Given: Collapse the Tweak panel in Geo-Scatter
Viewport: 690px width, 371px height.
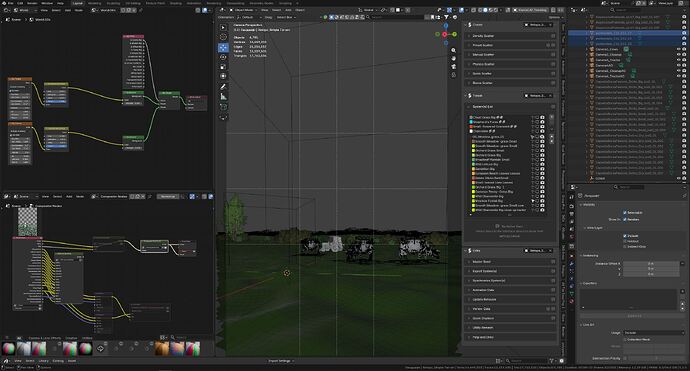Looking at the screenshot, I should coord(466,96).
